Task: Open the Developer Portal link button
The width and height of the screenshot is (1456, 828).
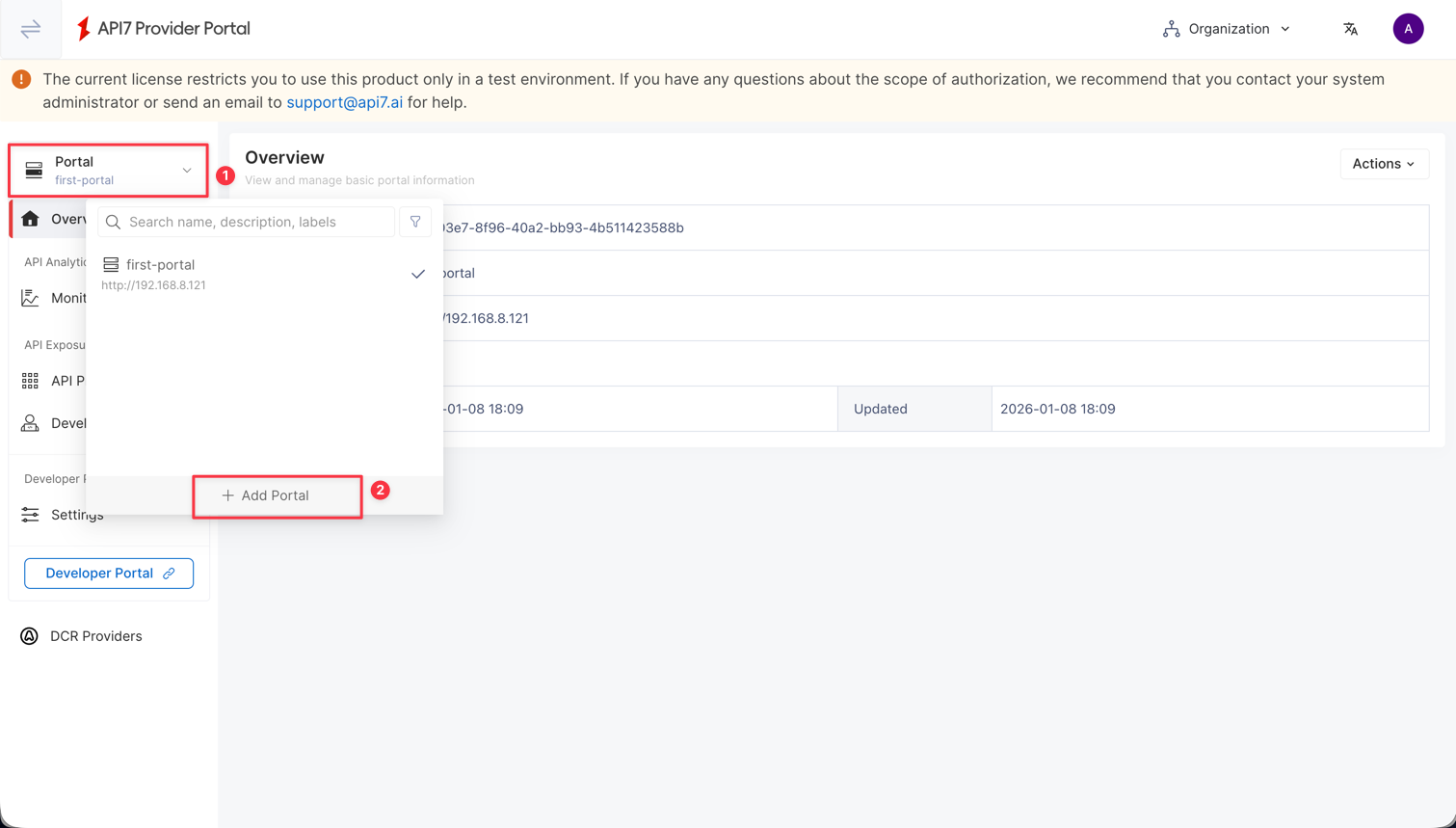Action: tap(109, 574)
